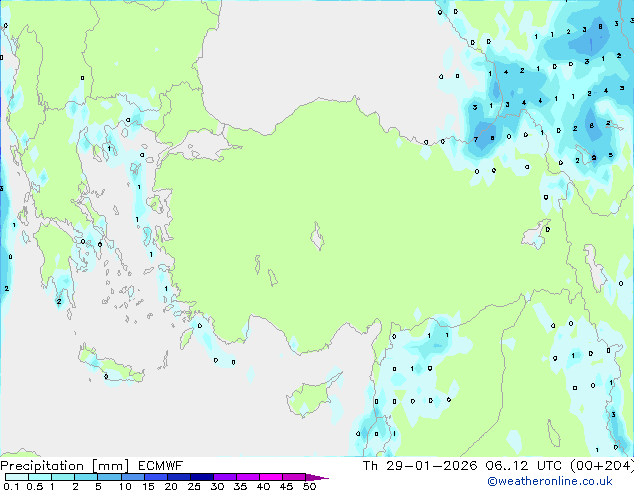Select the 0.5–1 mm legend color box
The image size is (634, 490).
(40, 477)
